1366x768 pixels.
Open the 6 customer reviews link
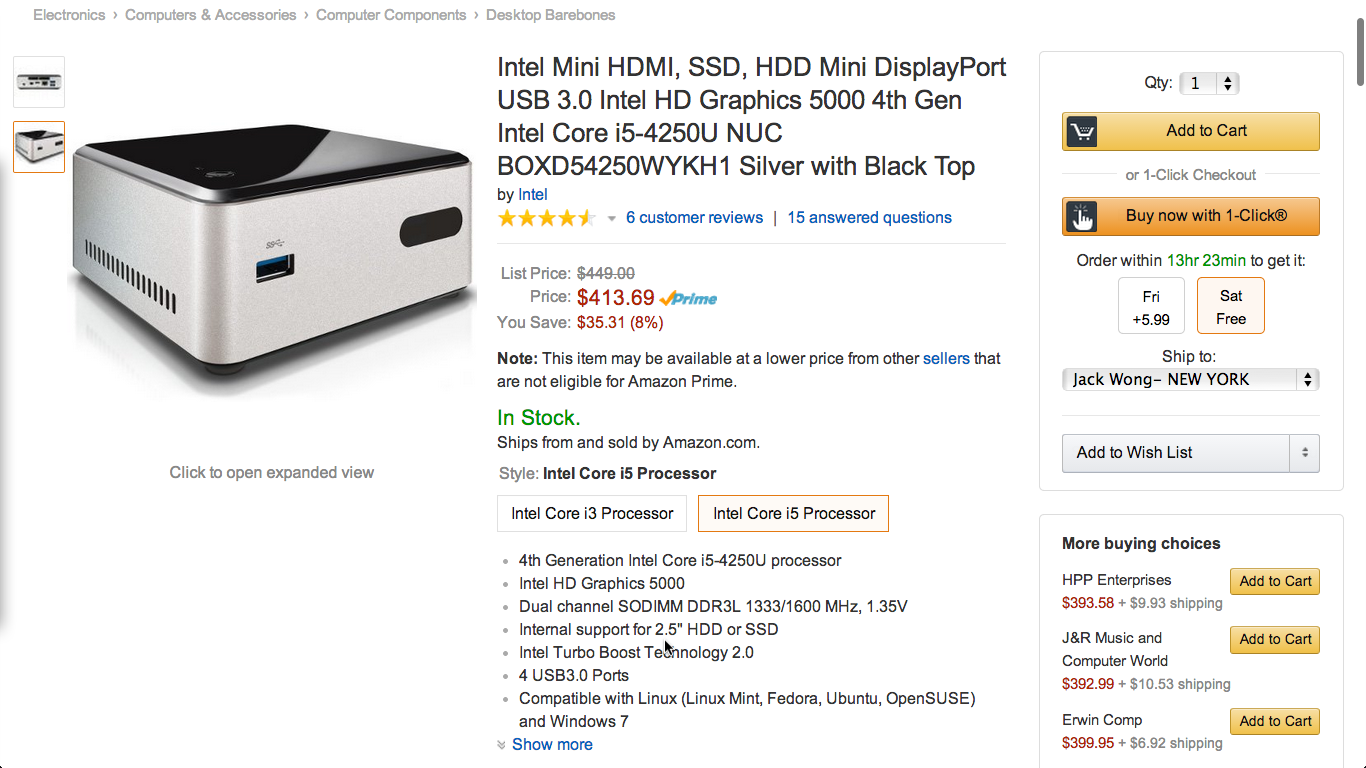(x=694, y=218)
